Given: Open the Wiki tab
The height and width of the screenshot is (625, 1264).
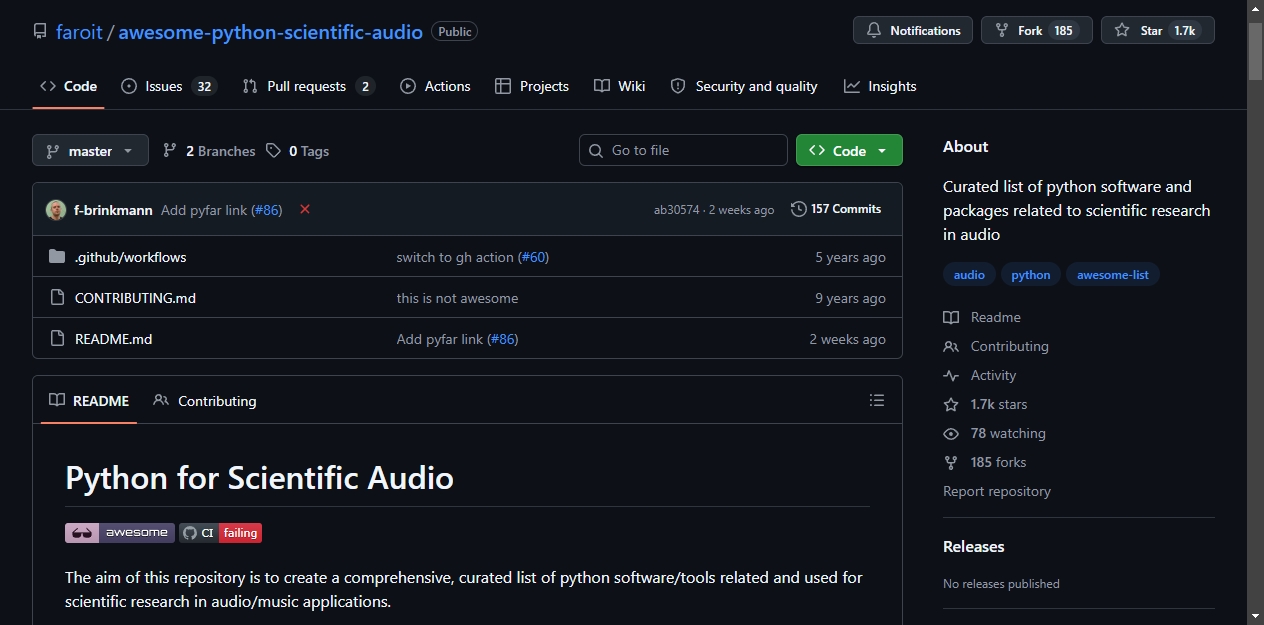Looking at the screenshot, I should click(620, 86).
